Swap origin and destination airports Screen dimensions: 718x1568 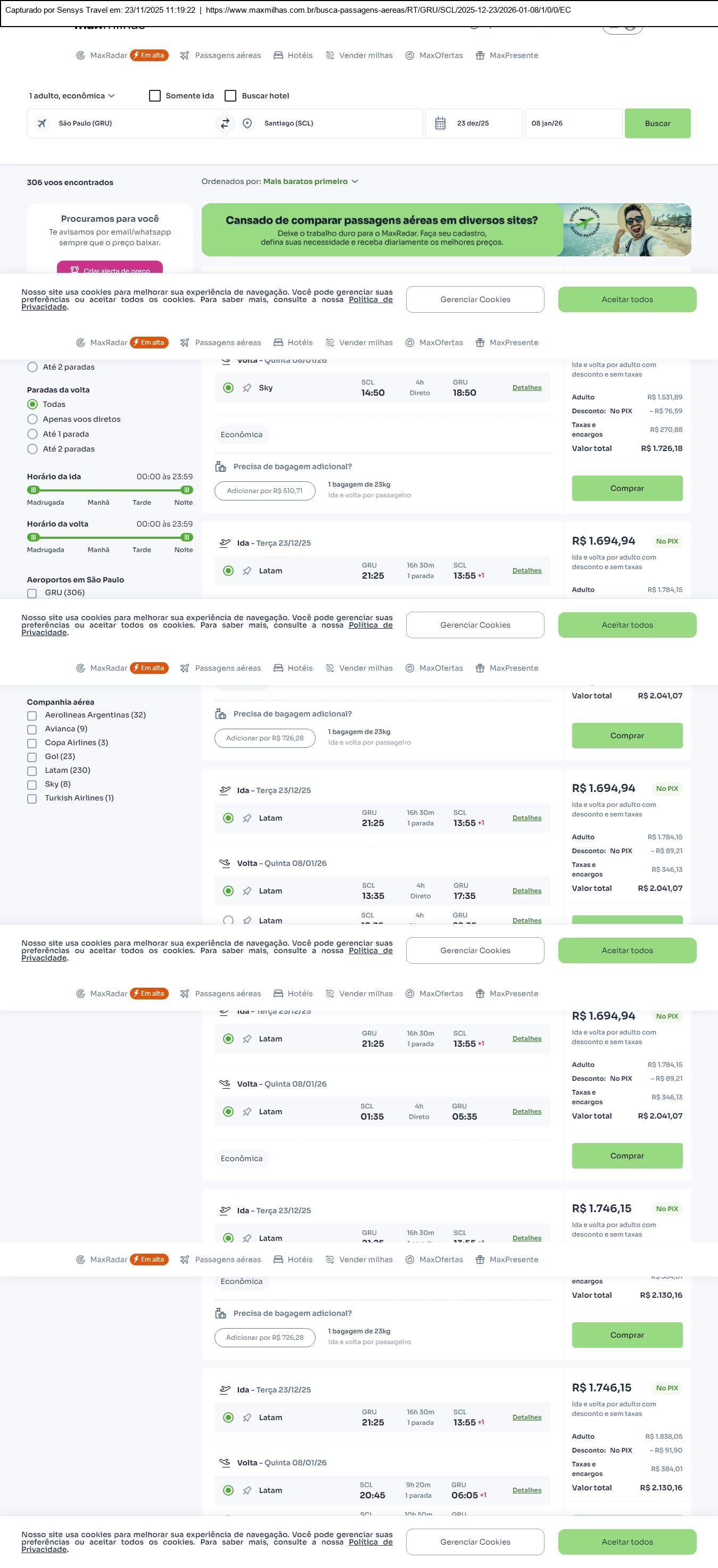click(x=225, y=123)
